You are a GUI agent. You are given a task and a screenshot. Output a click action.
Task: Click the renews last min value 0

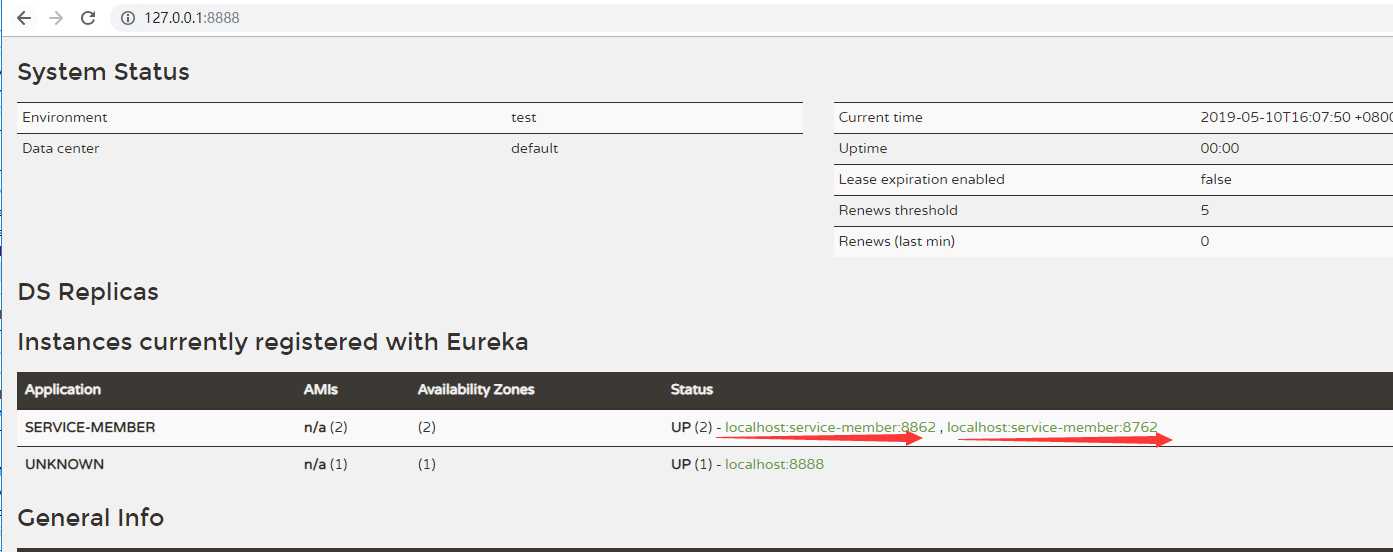(1205, 241)
